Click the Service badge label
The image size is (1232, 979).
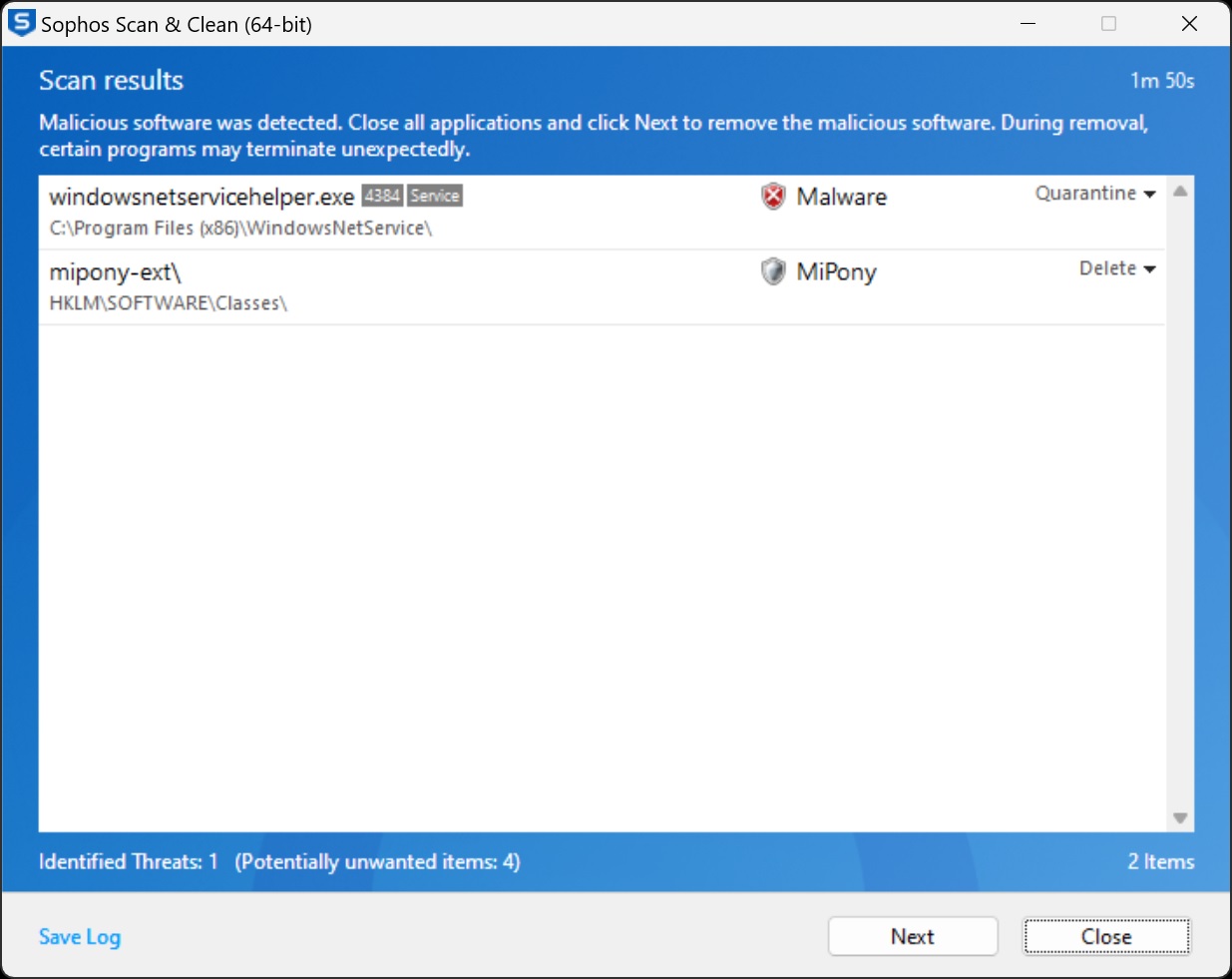435,196
